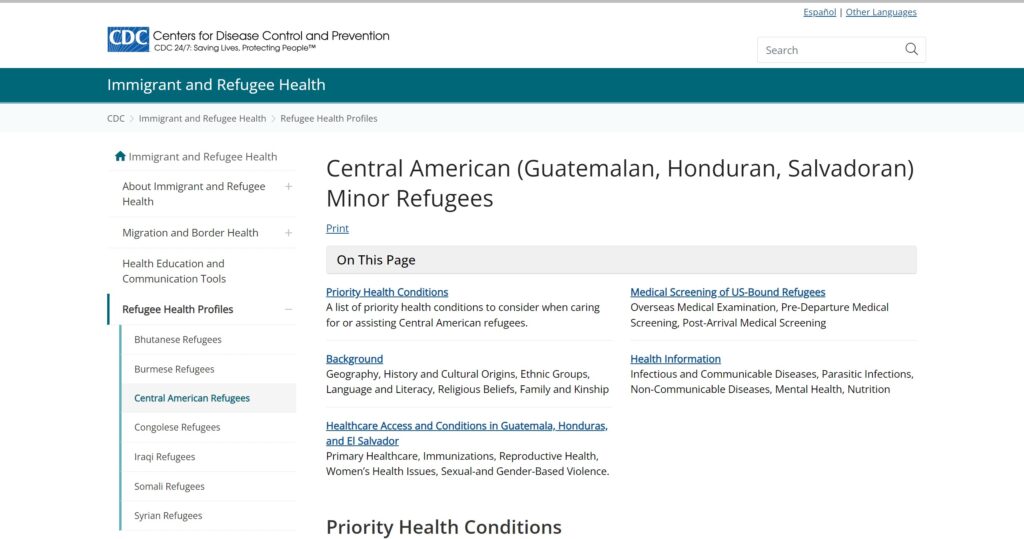This screenshot has height=539, width=1024.
Task: Click the Print link
Action: click(x=337, y=228)
